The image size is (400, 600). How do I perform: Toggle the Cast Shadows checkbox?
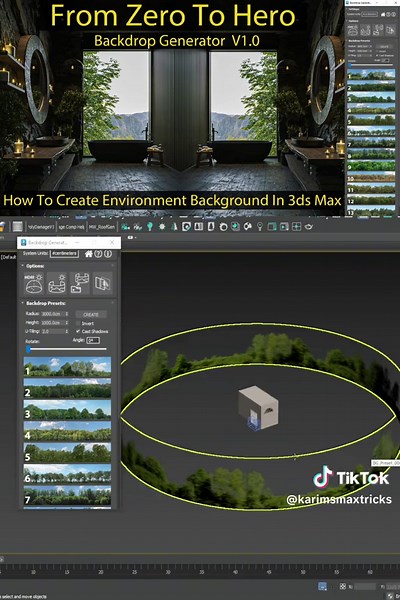(x=78, y=331)
